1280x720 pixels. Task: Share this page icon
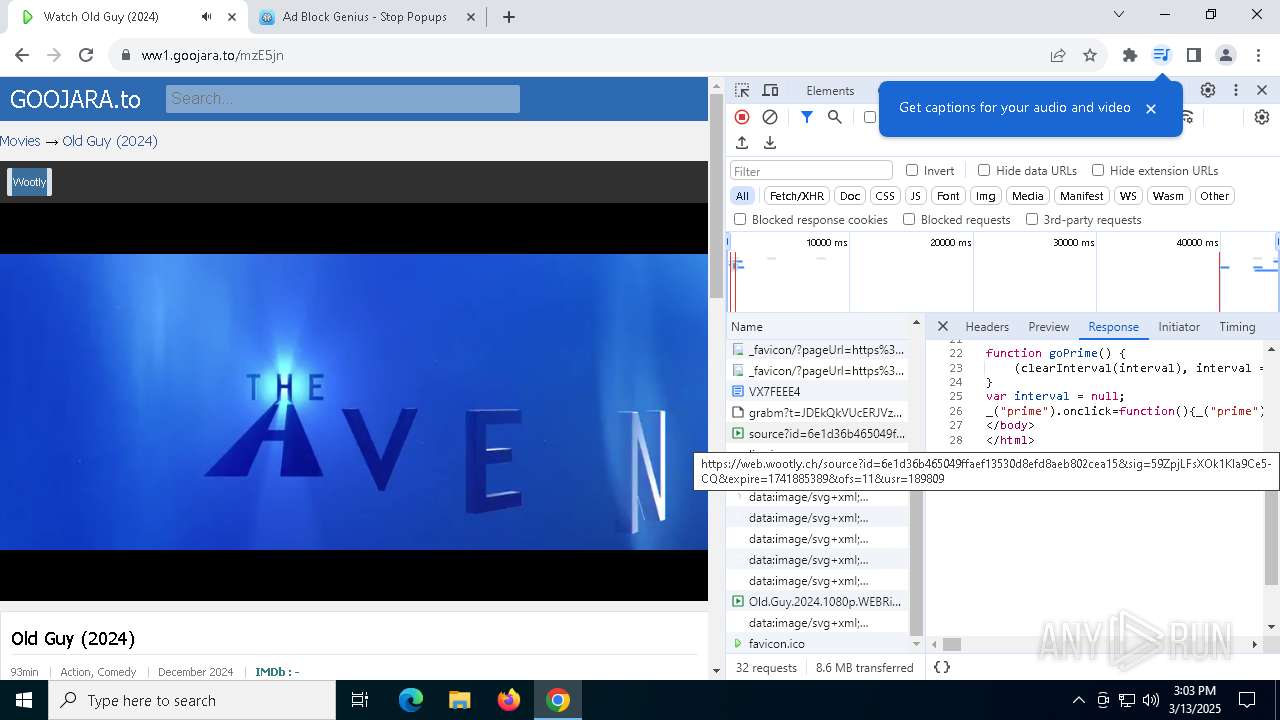coord(1058,55)
